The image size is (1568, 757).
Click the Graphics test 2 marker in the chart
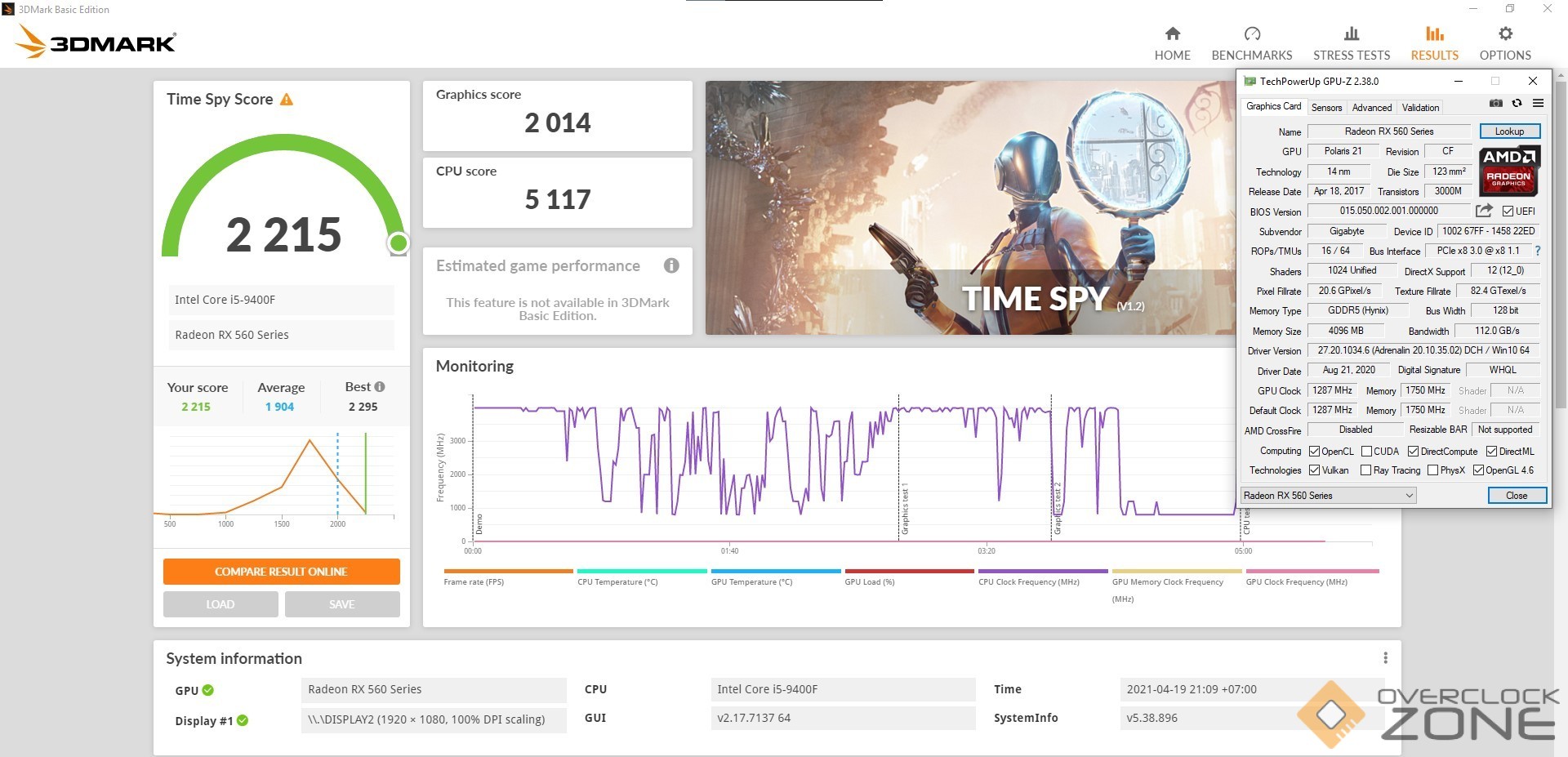click(x=1058, y=510)
